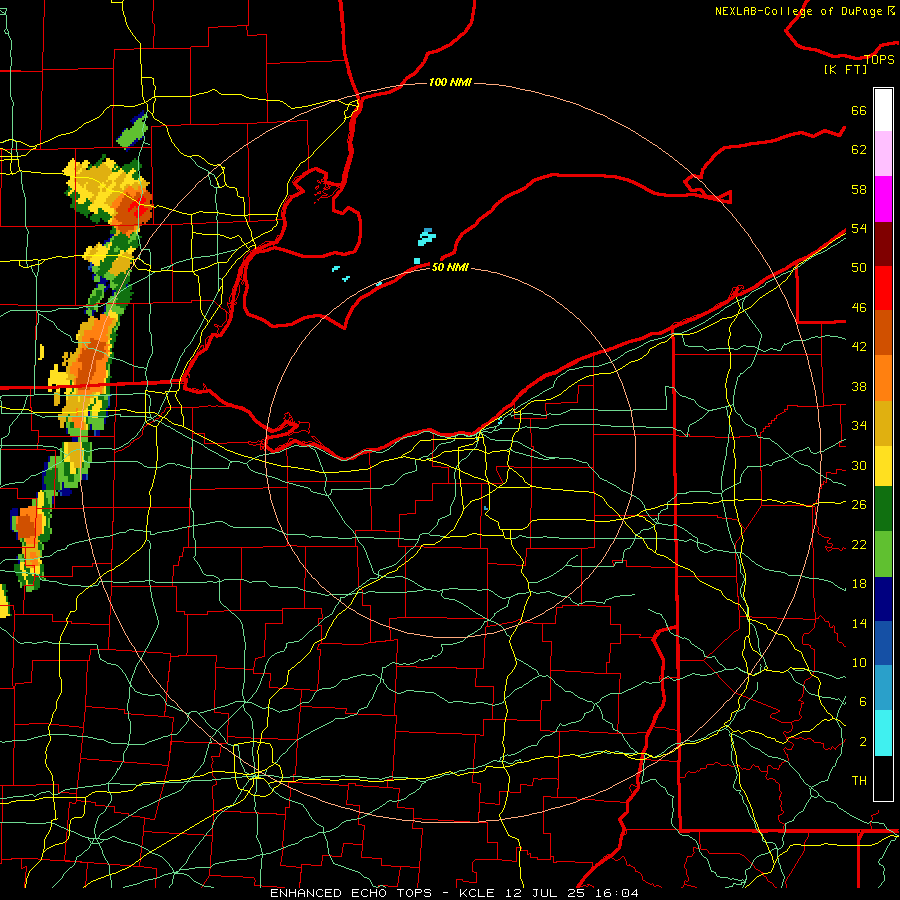The width and height of the screenshot is (900, 900).
Task: Click the [K FT] units label
Action: click(845, 69)
